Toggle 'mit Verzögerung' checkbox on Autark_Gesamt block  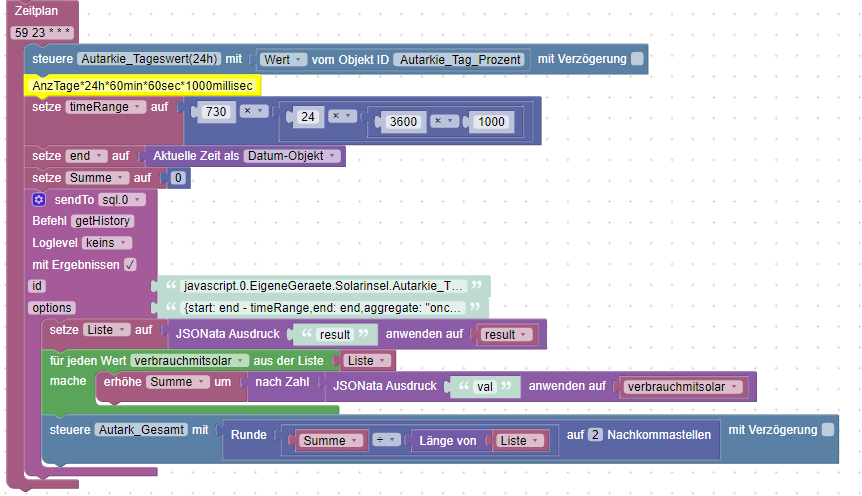(827, 429)
